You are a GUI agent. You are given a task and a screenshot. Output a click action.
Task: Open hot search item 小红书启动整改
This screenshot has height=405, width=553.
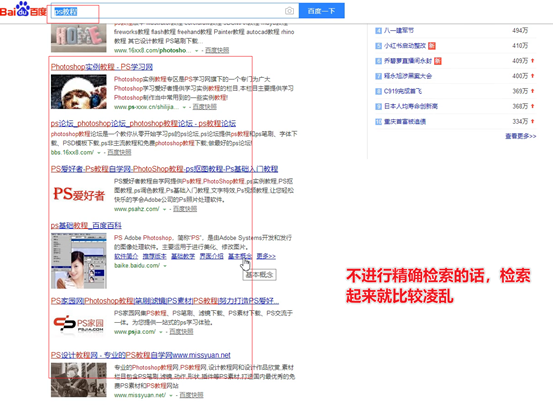point(405,46)
